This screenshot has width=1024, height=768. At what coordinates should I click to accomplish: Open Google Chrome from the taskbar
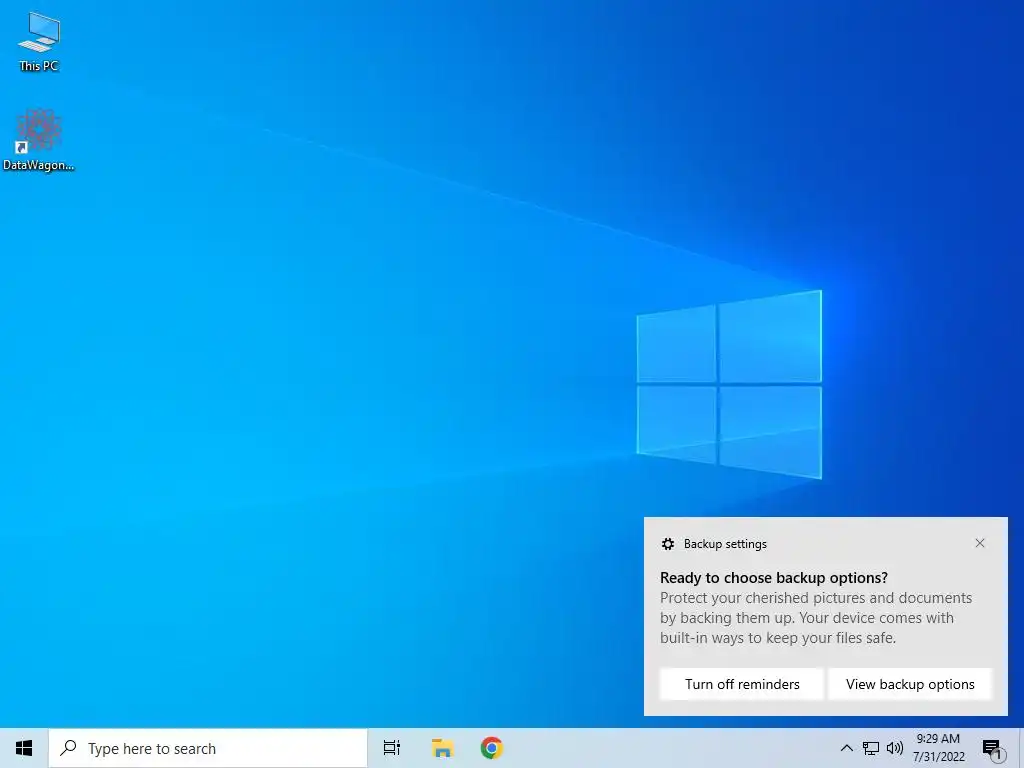pyautogui.click(x=492, y=748)
